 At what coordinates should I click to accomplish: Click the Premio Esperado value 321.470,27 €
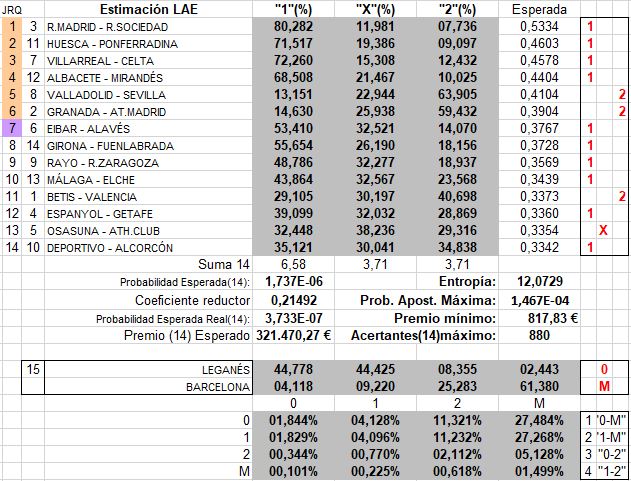click(x=293, y=335)
